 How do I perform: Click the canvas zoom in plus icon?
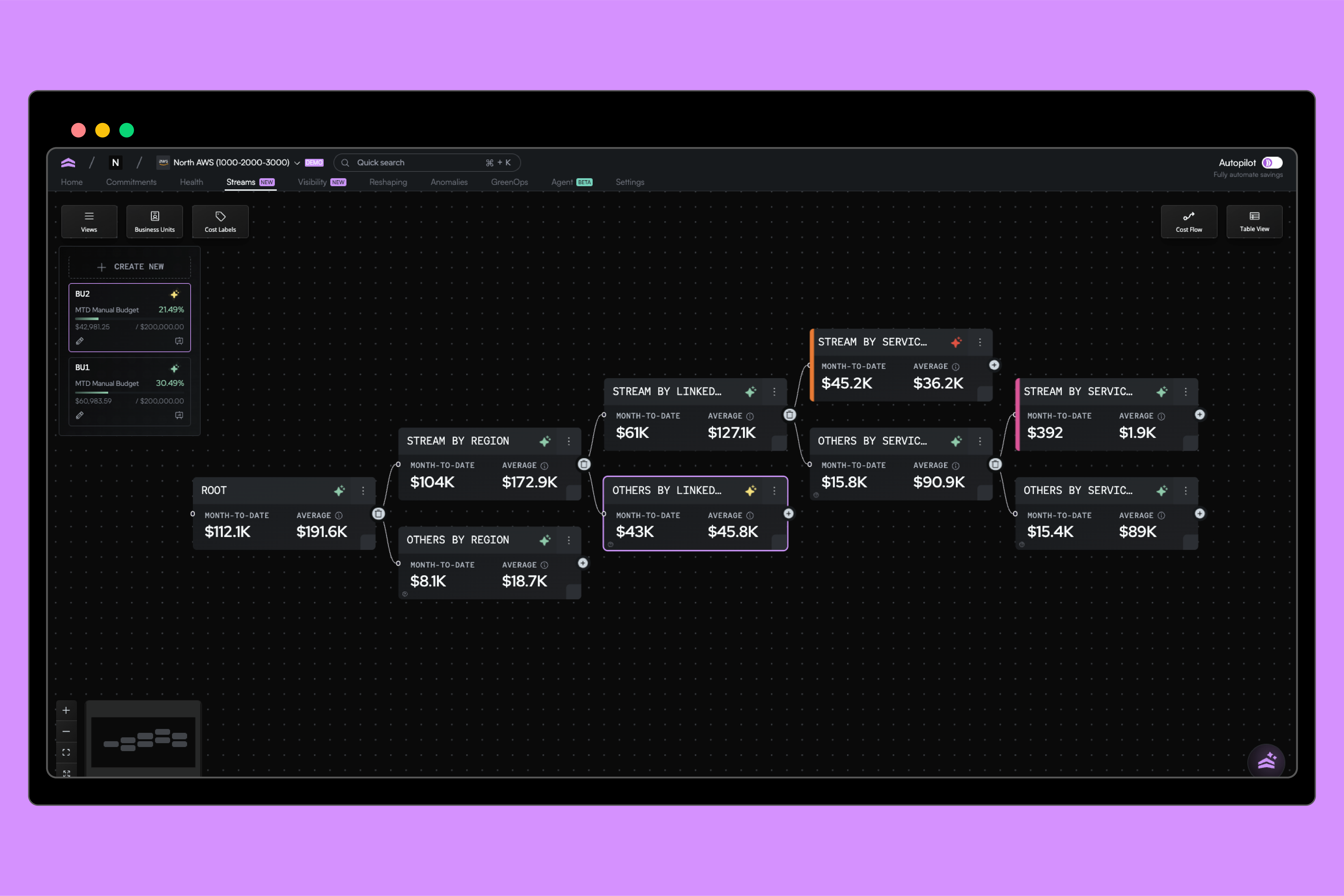[x=66, y=710]
